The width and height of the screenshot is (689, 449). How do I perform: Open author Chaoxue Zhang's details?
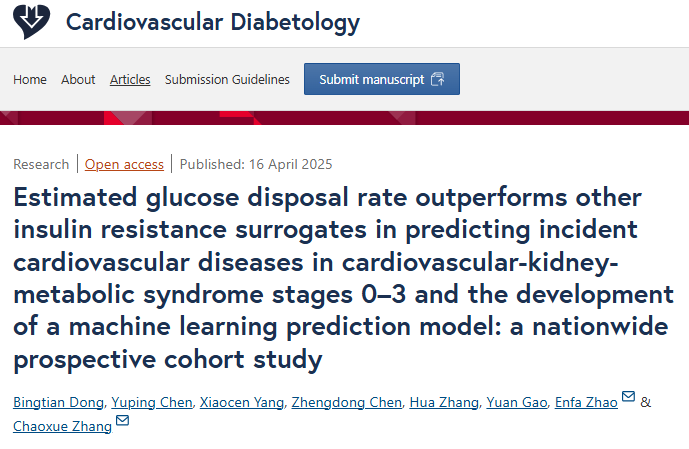coord(62,426)
